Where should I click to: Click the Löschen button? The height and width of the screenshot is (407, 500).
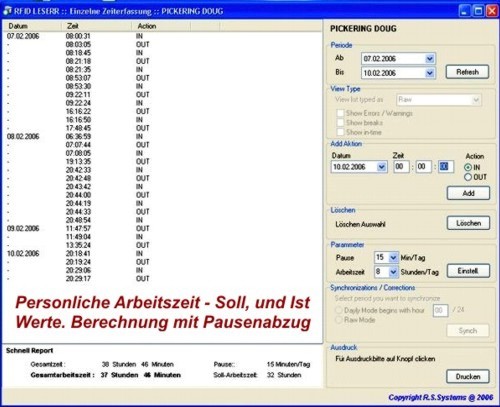468,223
